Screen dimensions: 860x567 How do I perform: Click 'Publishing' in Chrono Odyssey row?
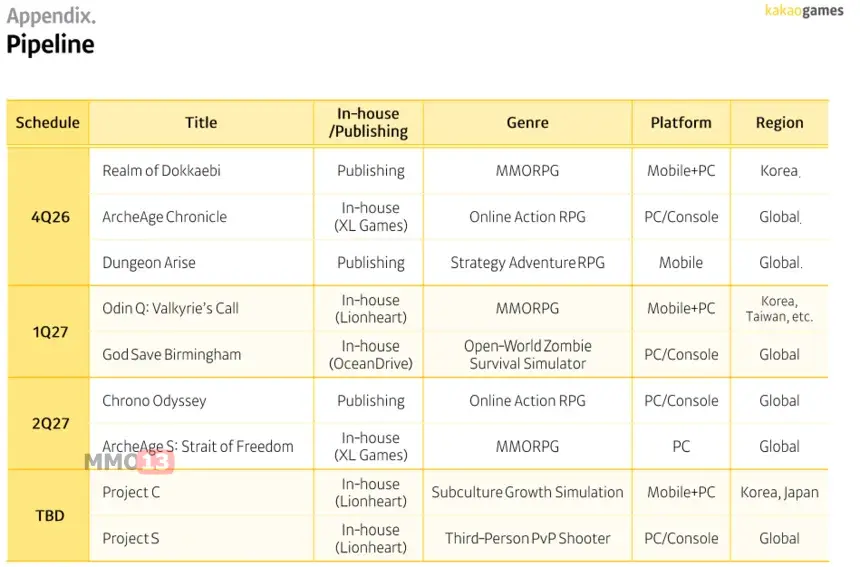coord(371,401)
